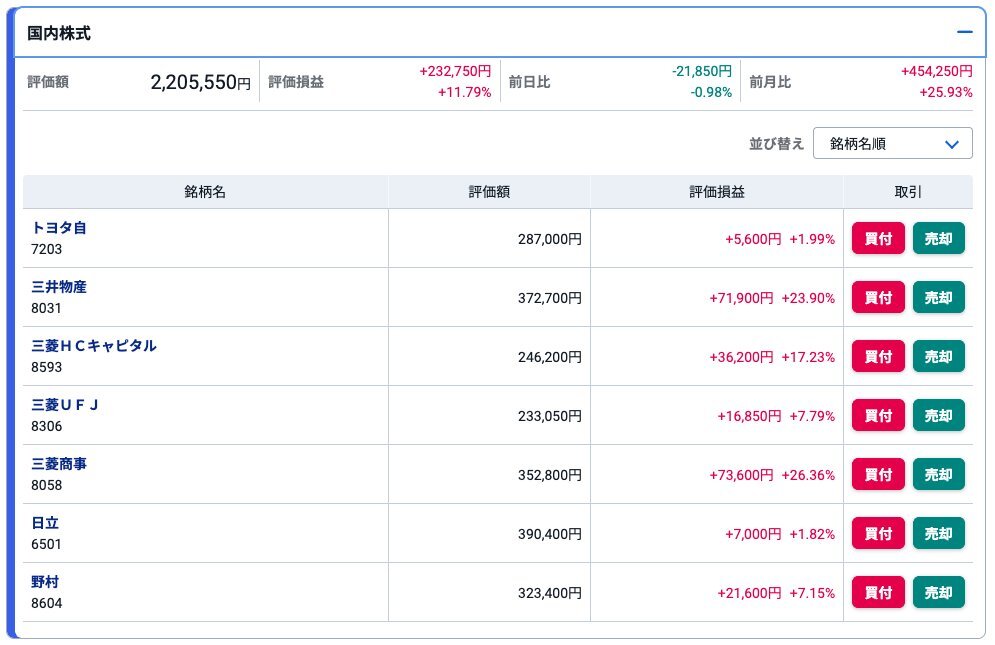The image size is (995, 645).
Task: Open the 三菱HCキャピタル stock link
Action: click(x=94, y=346)
